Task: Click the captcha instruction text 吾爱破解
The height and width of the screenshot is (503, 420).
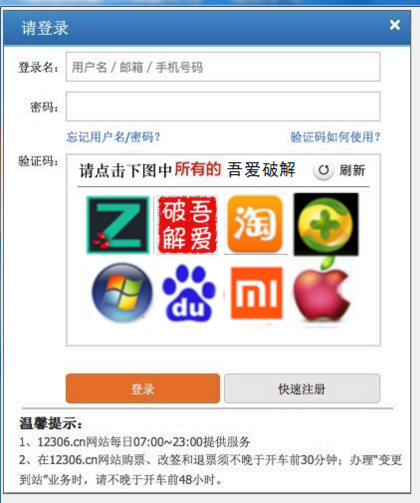Action: click(x=261, y=170)
